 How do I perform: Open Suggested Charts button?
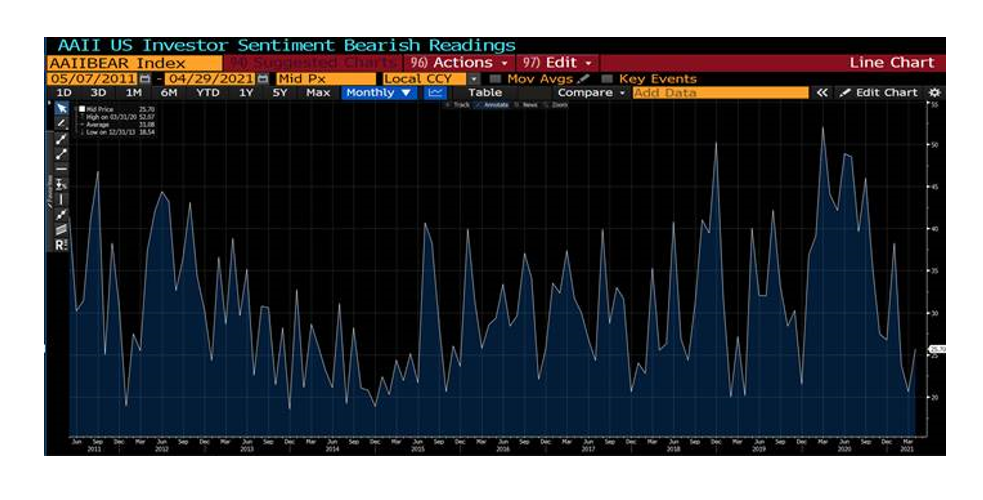pos(313,63)
